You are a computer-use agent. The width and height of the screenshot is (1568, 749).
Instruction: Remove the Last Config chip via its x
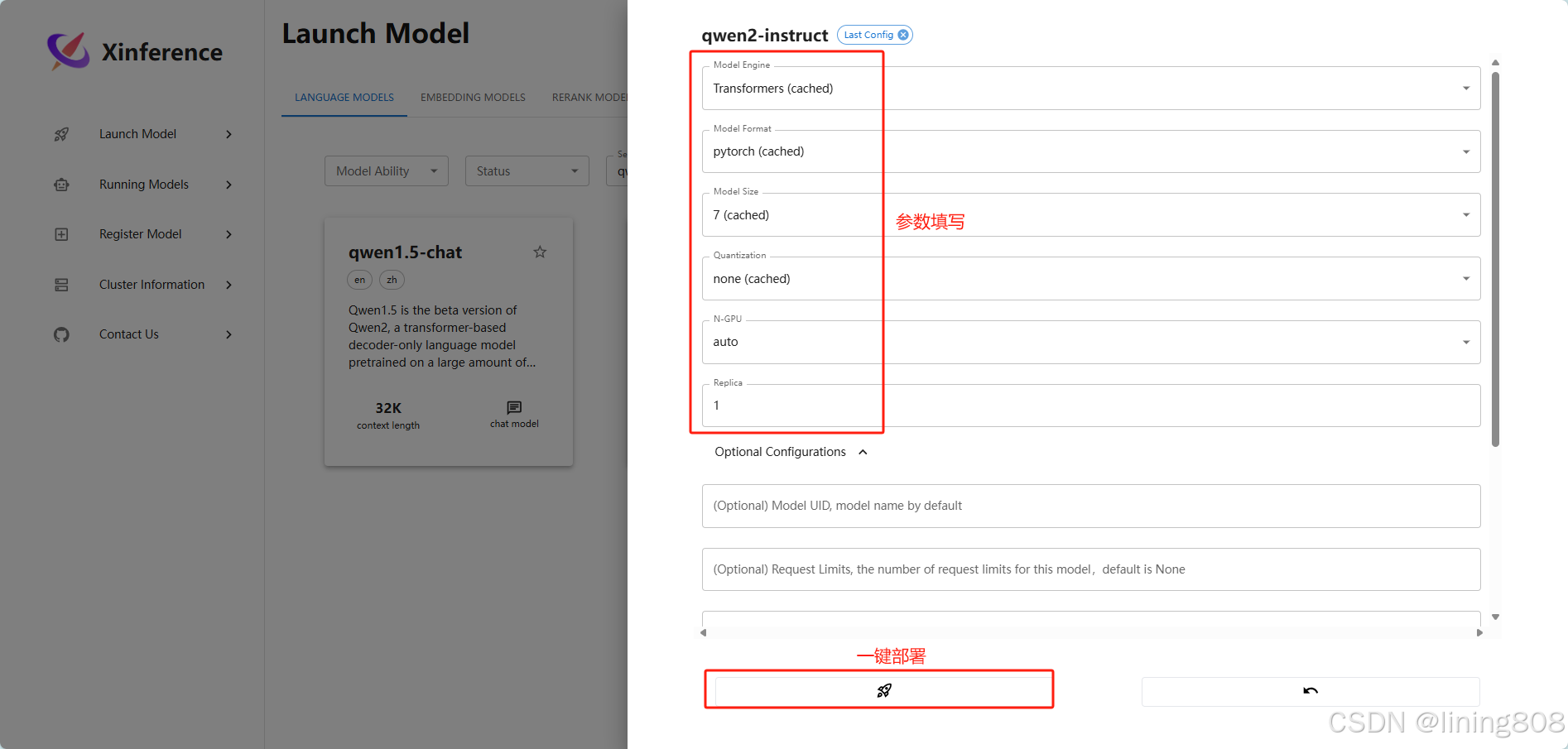click(x=903, y=35)
